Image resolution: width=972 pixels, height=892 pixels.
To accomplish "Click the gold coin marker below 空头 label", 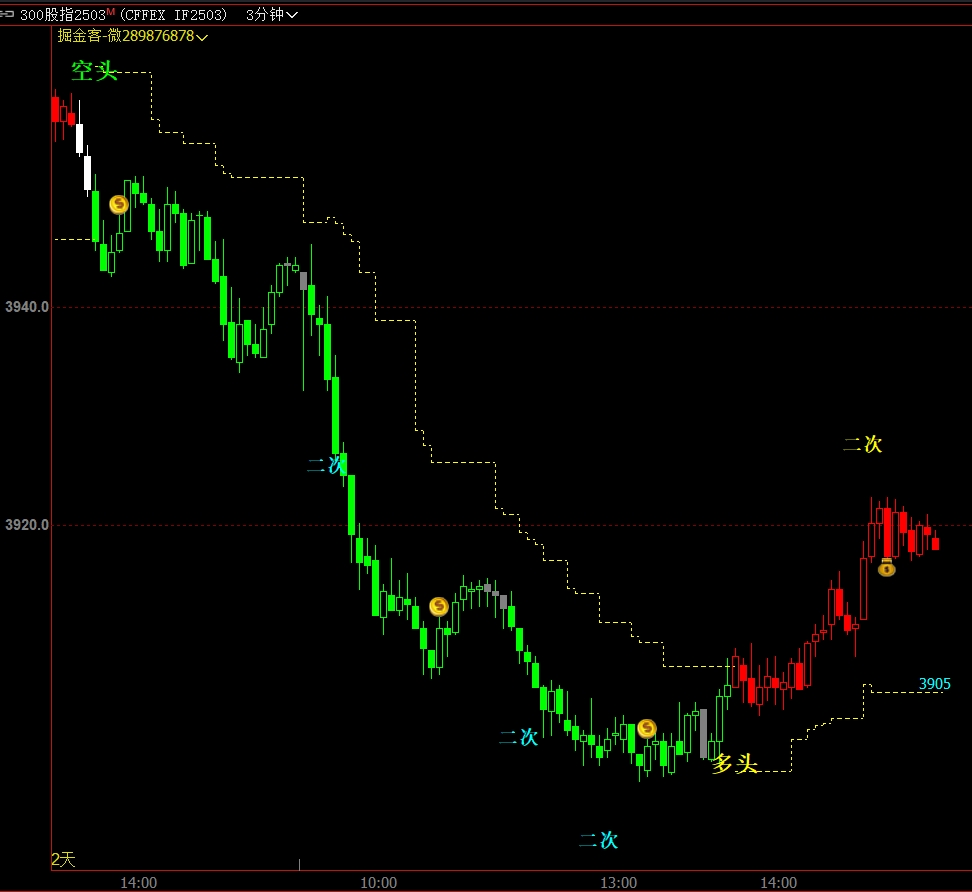I will click(x=119, y=204).
